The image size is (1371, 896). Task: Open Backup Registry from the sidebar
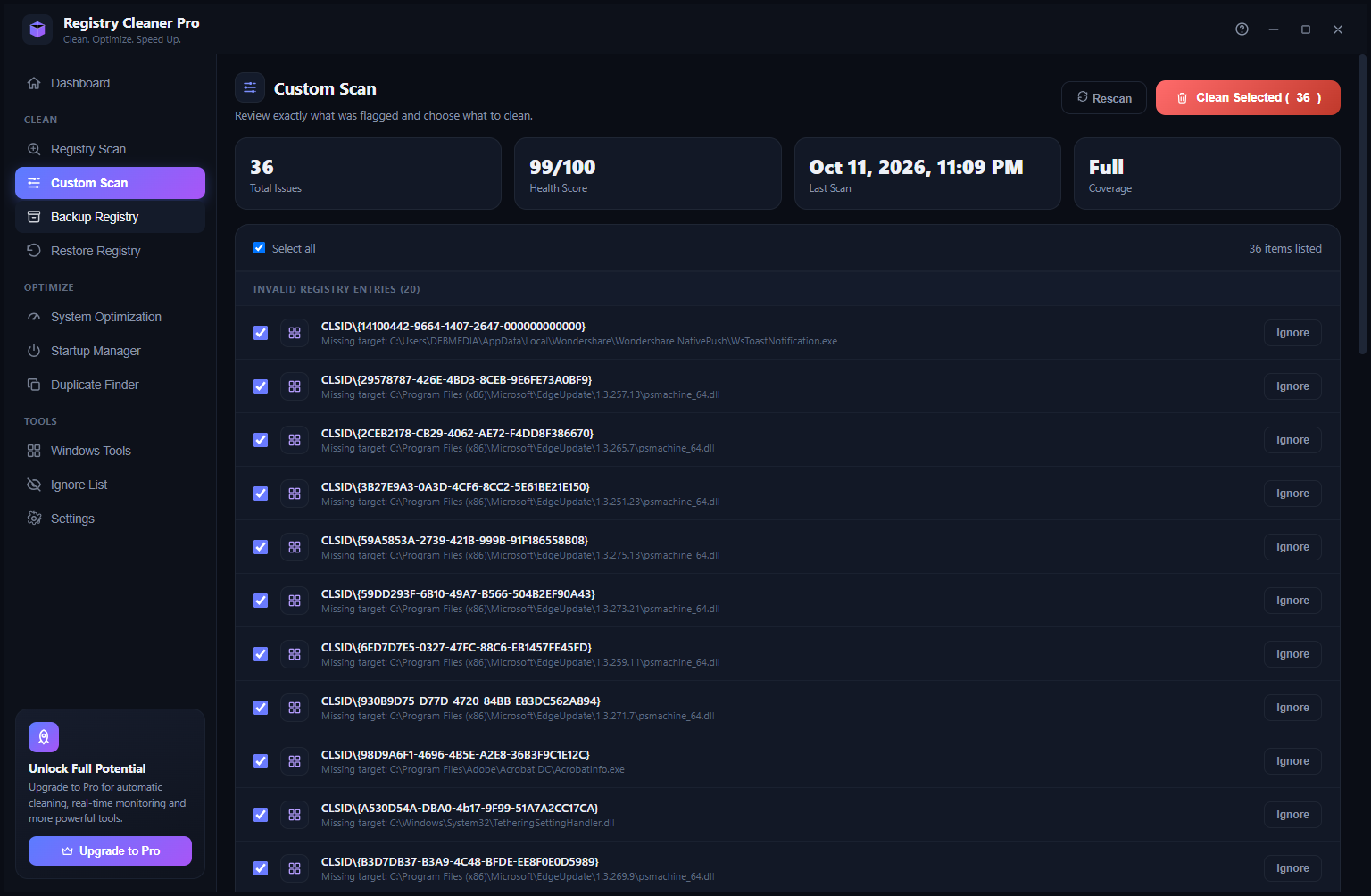(x=110, y=217)
